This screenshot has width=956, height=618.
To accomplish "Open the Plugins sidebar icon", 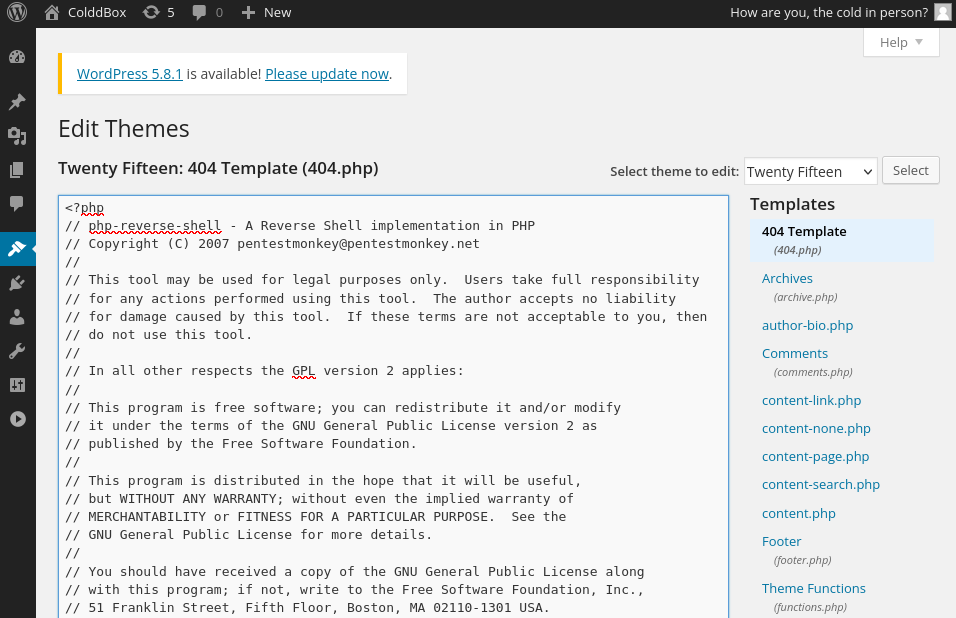I will (17, 283).
